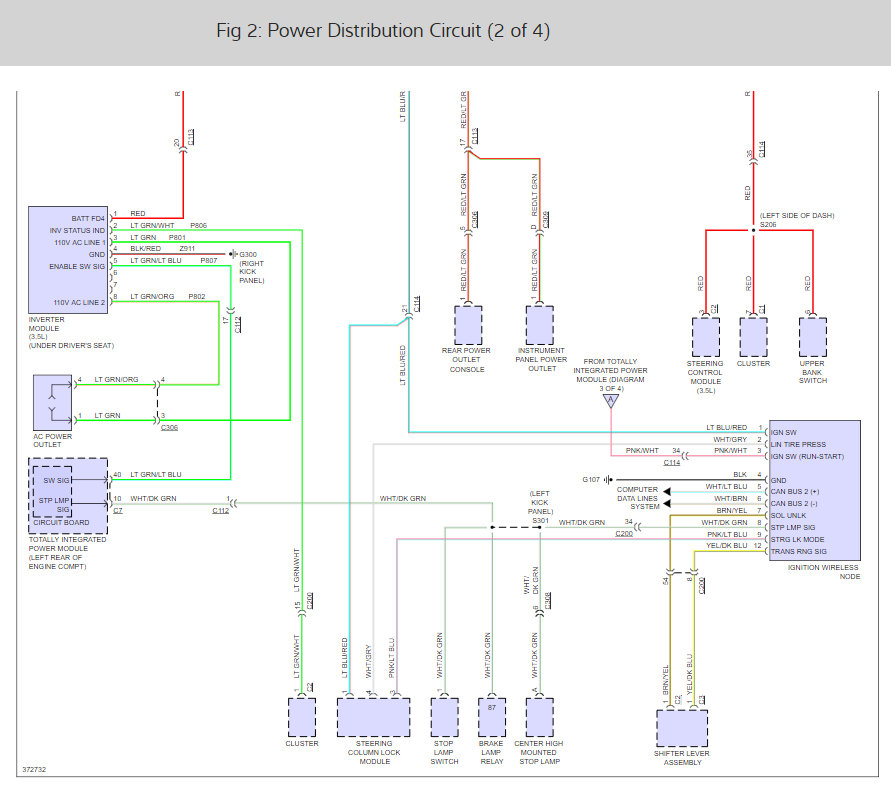
Task: Click the IGN SW pin on Ignition Wireless Node
Action: point(784,432)
